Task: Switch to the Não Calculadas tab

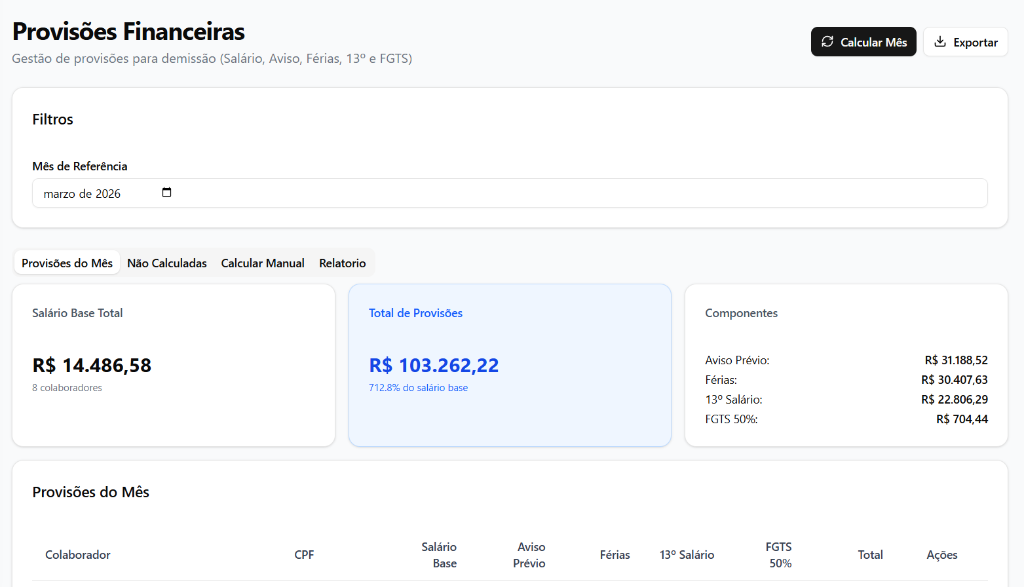Action: tap(167, 263)
